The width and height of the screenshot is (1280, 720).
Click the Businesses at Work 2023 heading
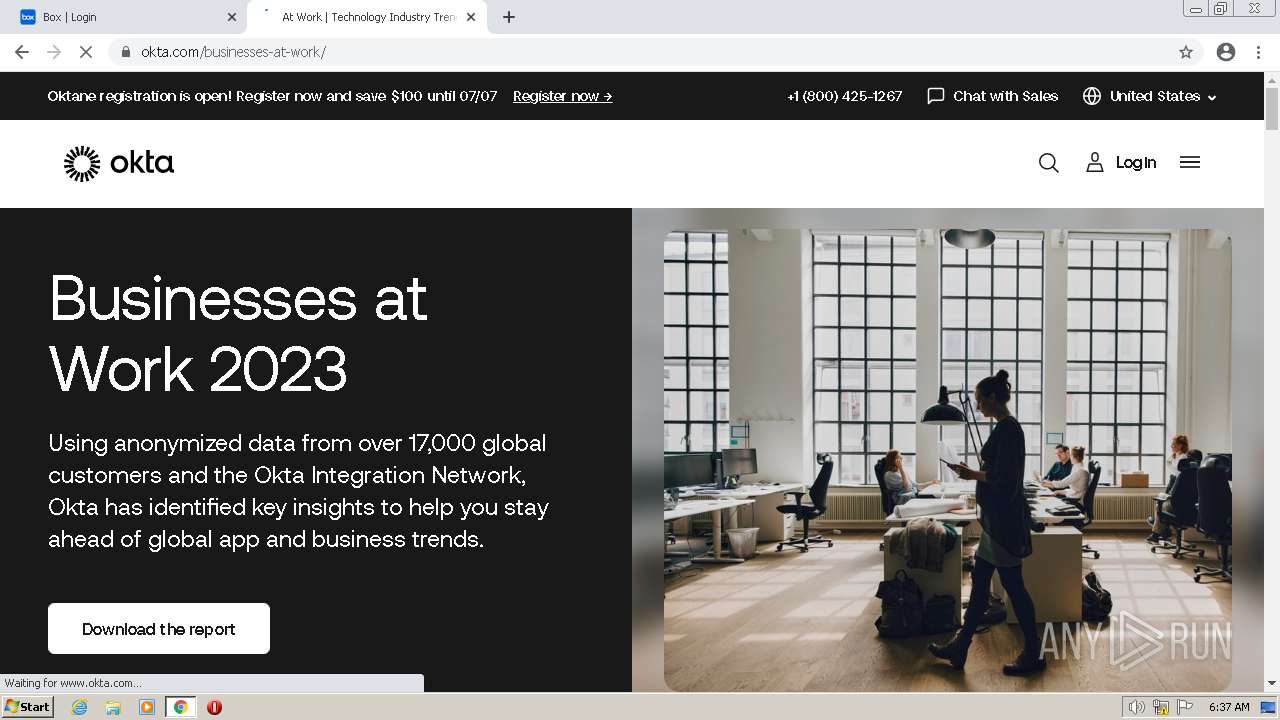click(238, 333)
